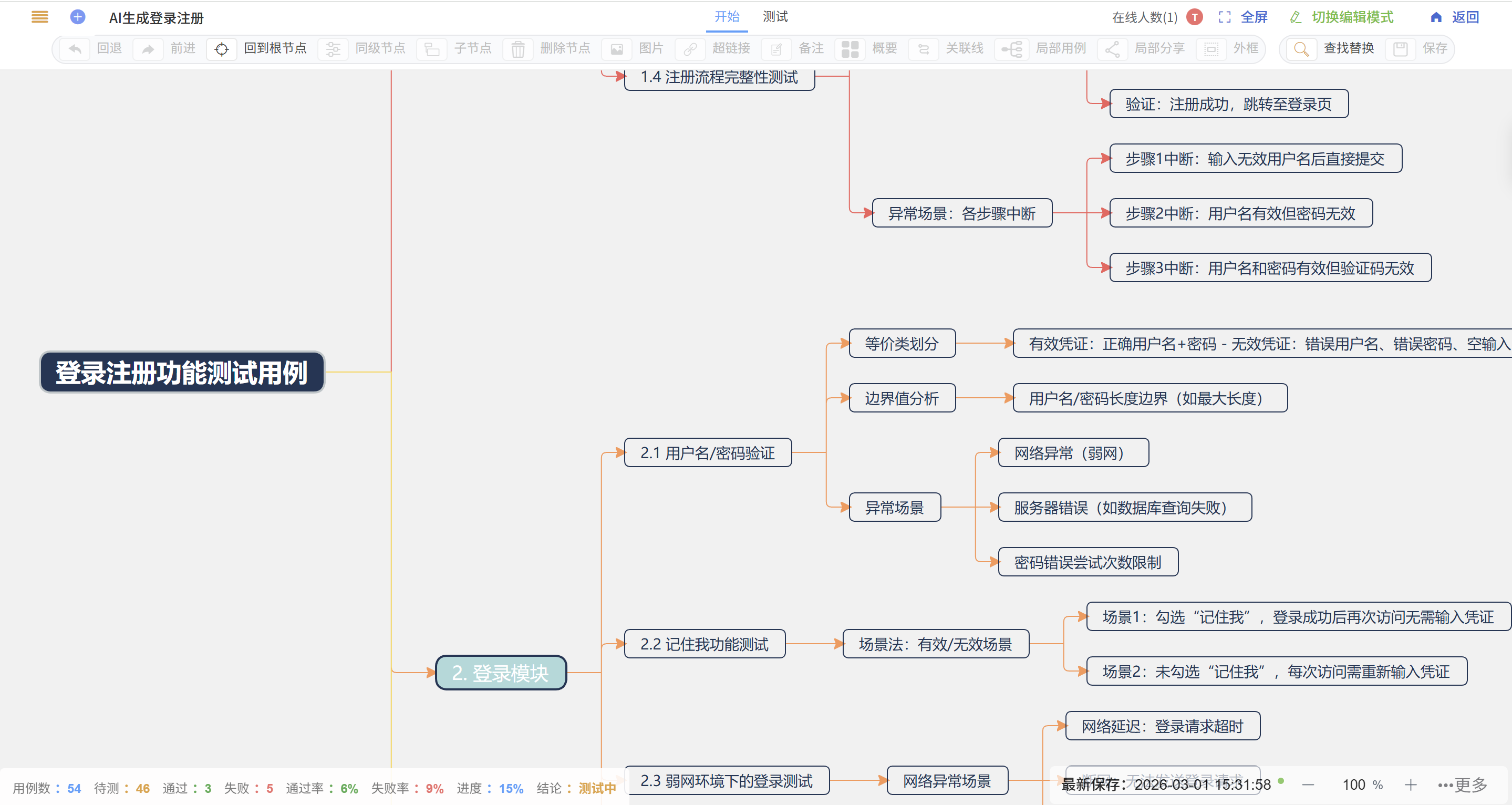Select the 开始 tab
The image size is (1512, 805).
pos(727,17)
